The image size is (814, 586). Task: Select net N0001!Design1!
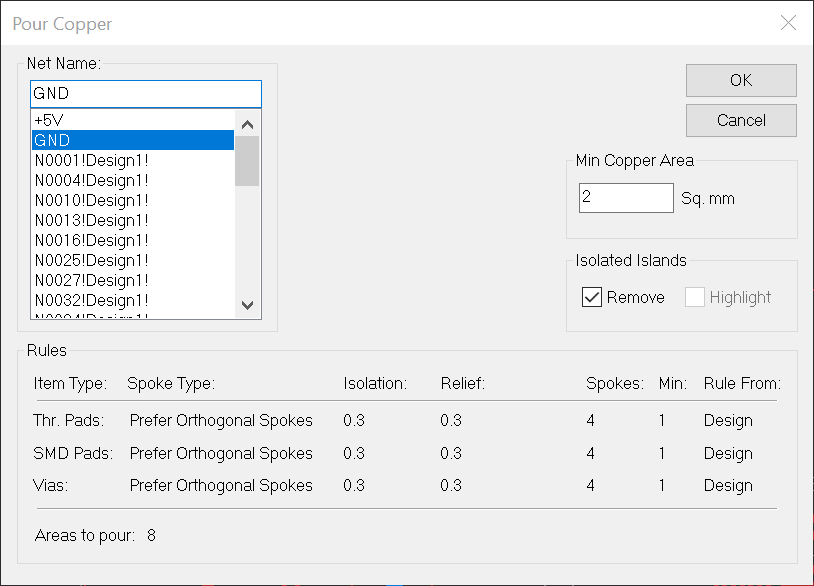(x=132, y=160)
